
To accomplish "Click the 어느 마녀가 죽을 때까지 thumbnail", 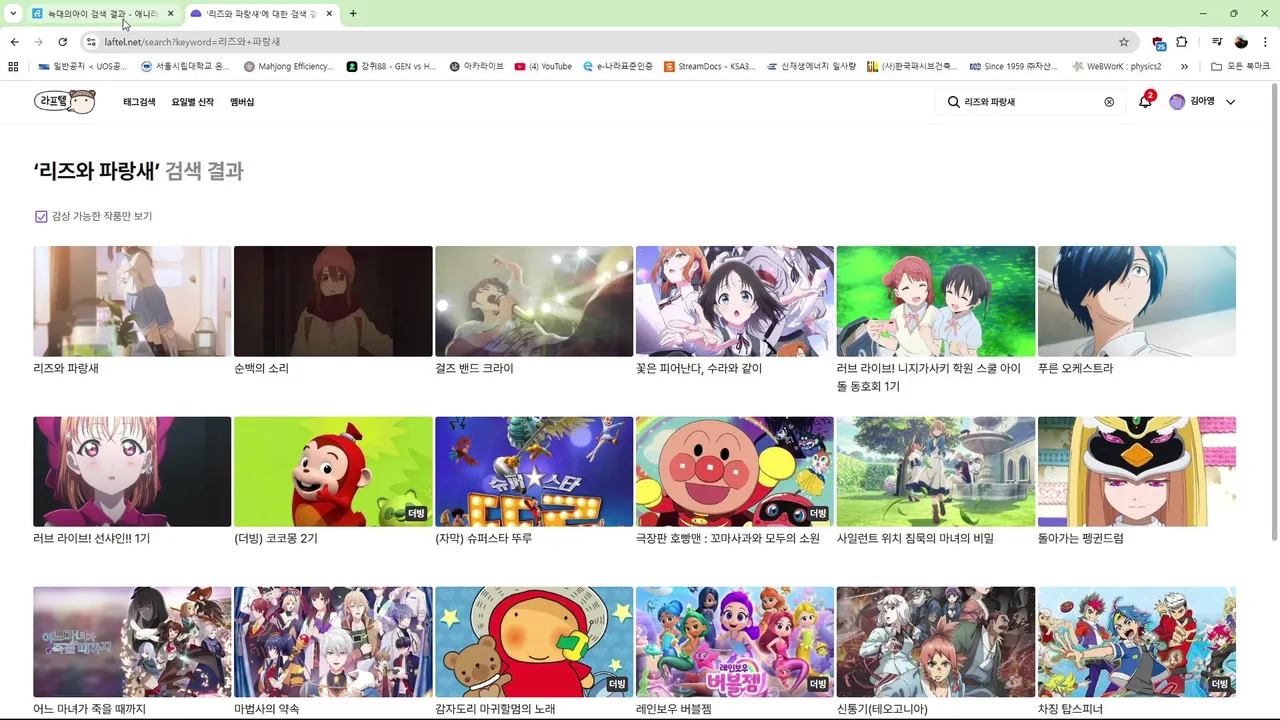I will click(x=132, y=642).
